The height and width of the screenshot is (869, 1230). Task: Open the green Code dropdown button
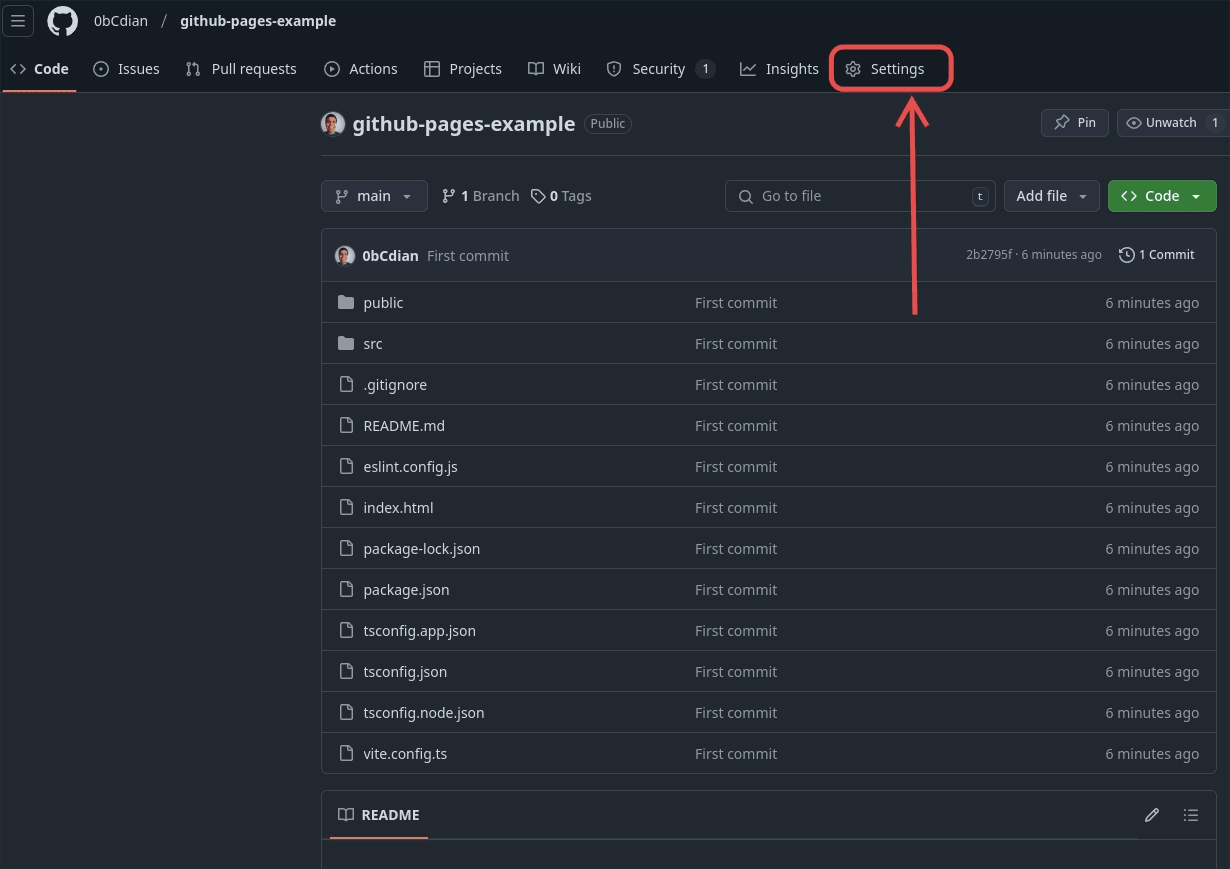click(1162, 196)
